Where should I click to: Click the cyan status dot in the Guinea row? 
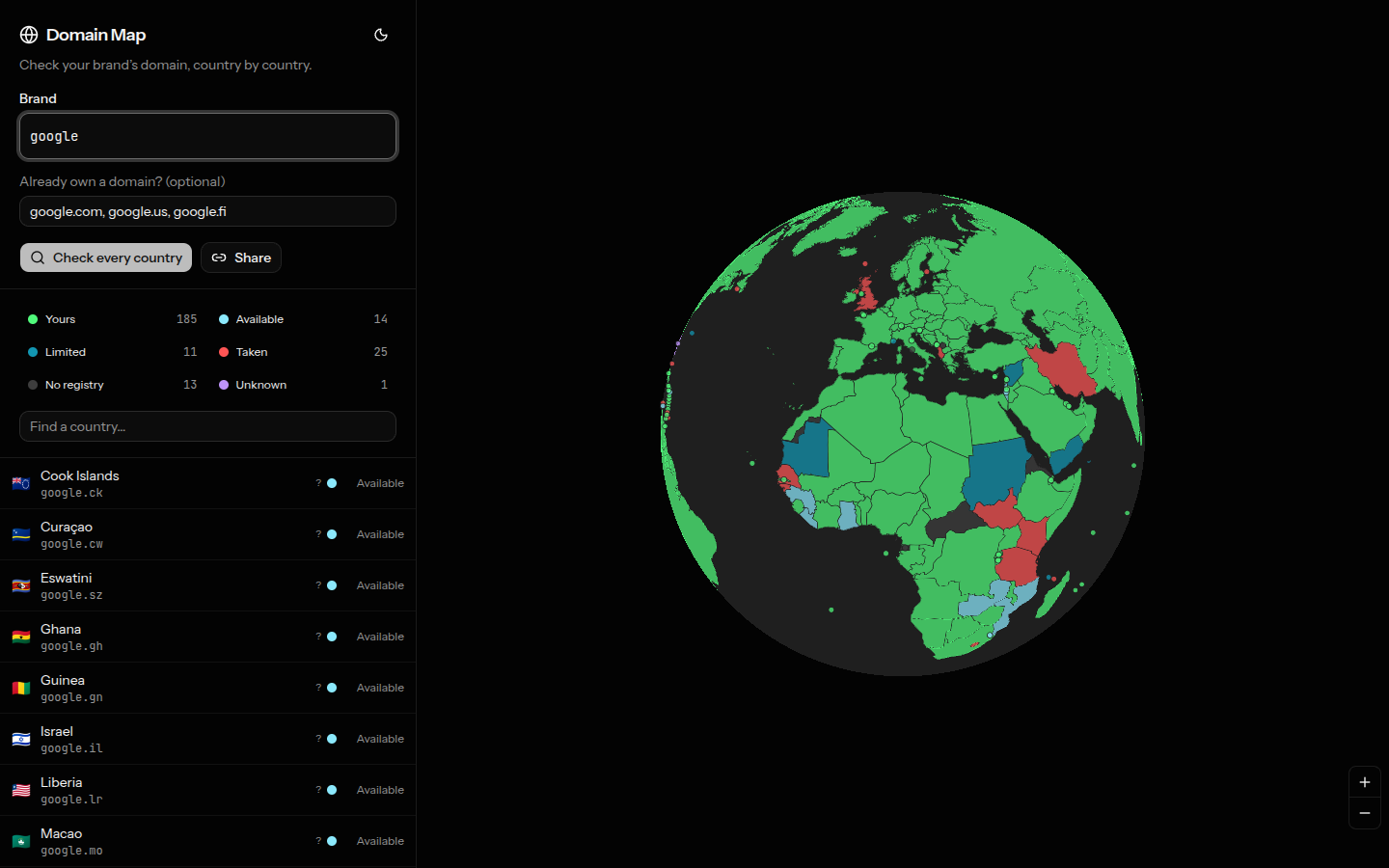click(332, 688)
